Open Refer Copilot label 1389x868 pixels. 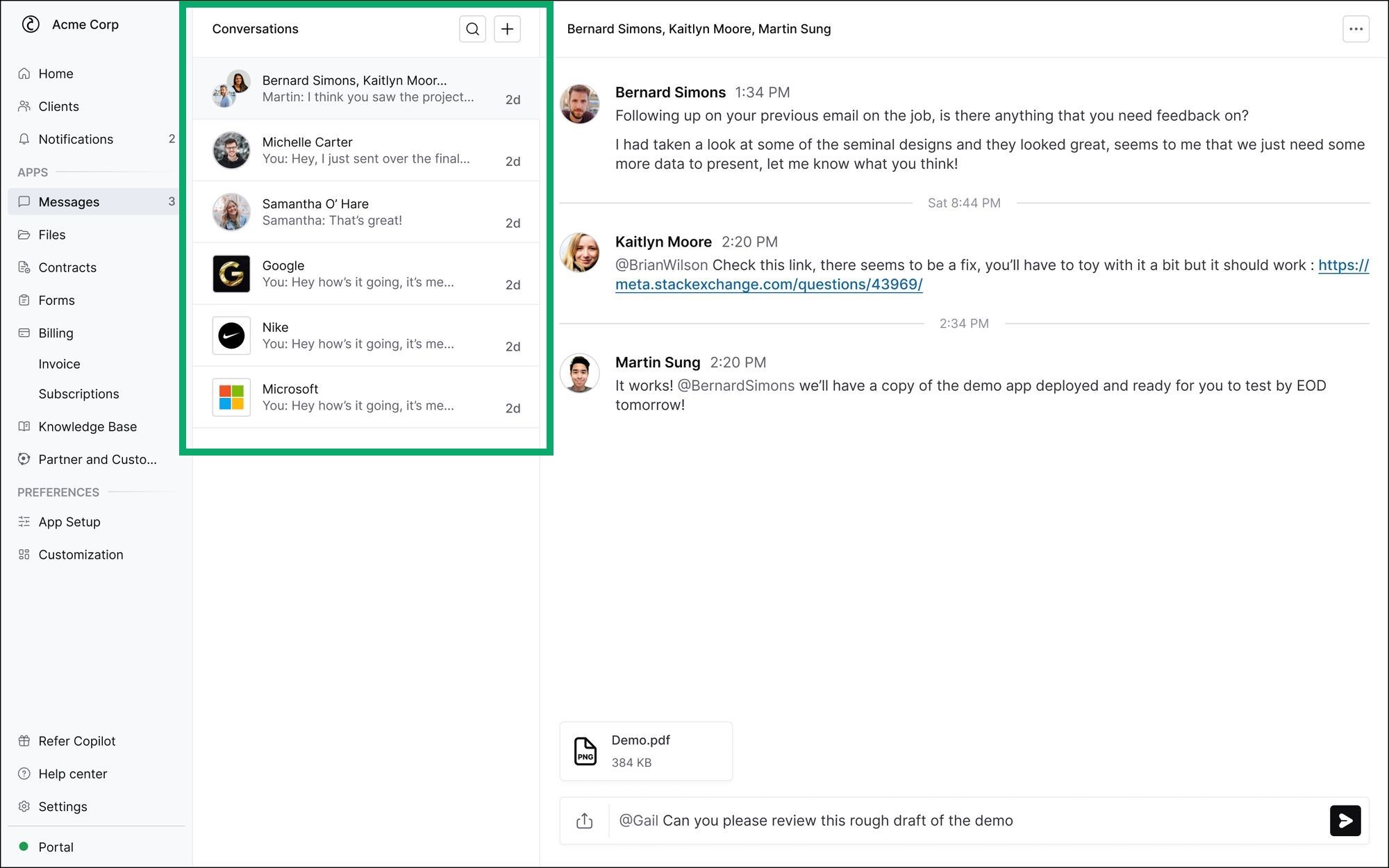[x=76, y=741]
